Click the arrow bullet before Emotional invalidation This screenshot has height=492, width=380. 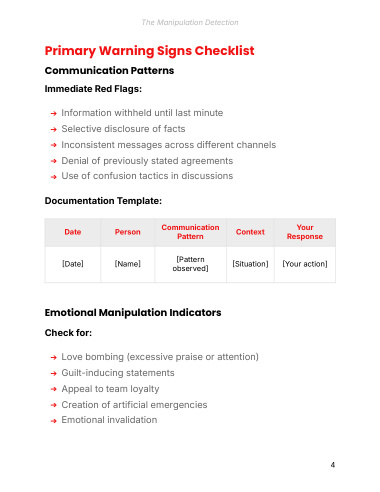[x=54, y=421]
